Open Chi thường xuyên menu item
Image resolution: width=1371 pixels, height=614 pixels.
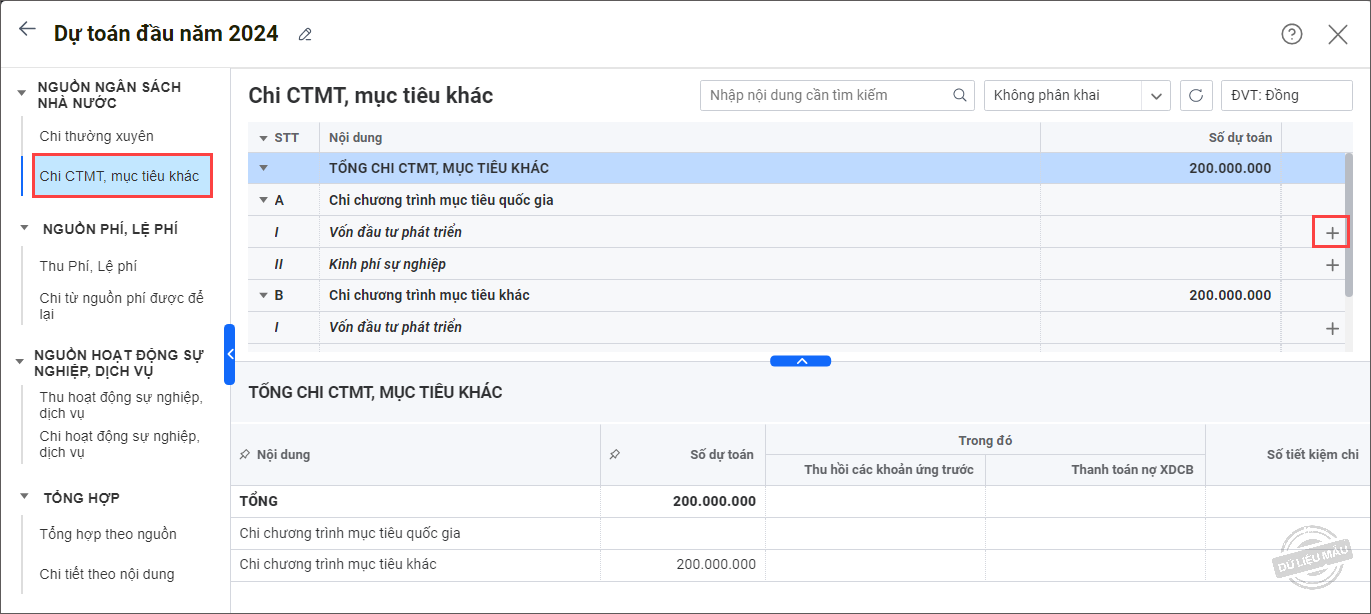click(x=96, y=136)
